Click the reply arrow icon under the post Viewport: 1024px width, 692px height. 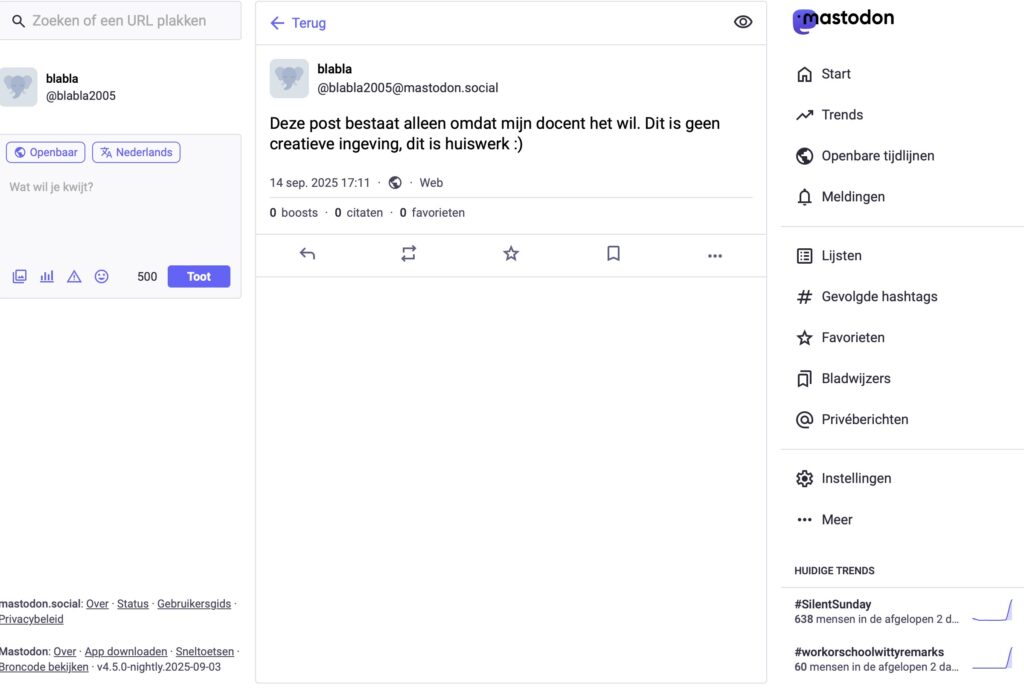pyautogui.click(x=307, y=254)
